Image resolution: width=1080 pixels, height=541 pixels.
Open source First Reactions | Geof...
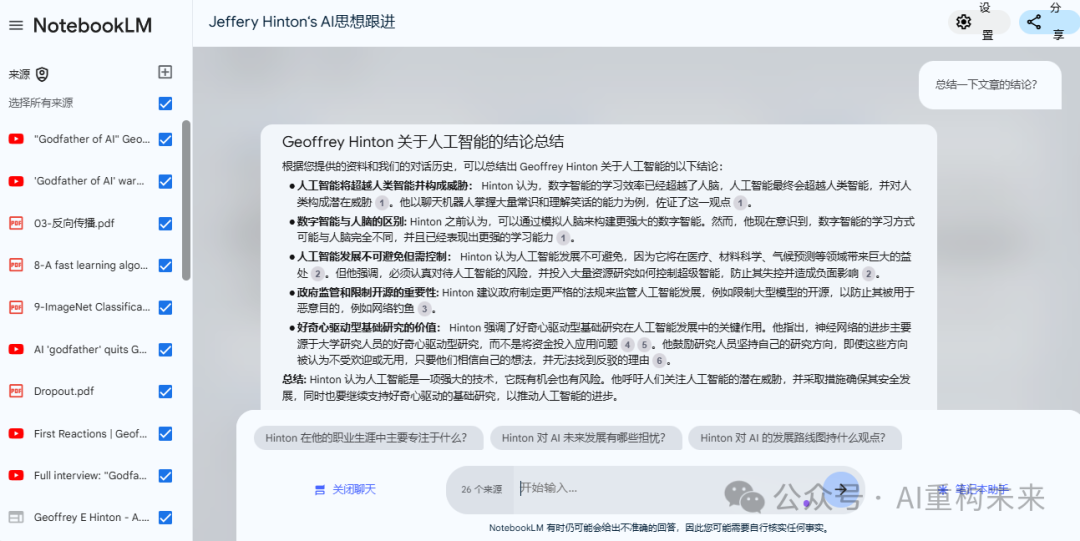pyautogui.click(x=92, y=433)
